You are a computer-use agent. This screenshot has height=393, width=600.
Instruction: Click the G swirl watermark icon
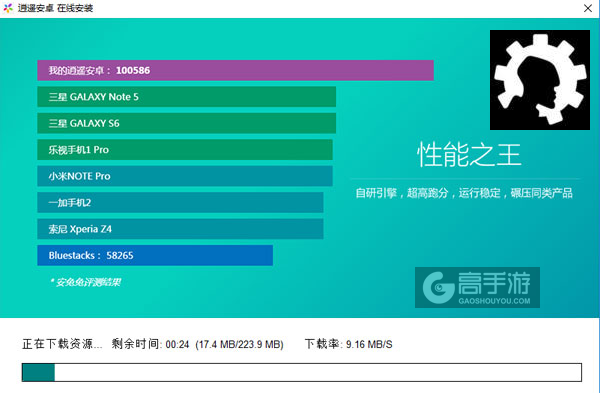pos(439,287)
